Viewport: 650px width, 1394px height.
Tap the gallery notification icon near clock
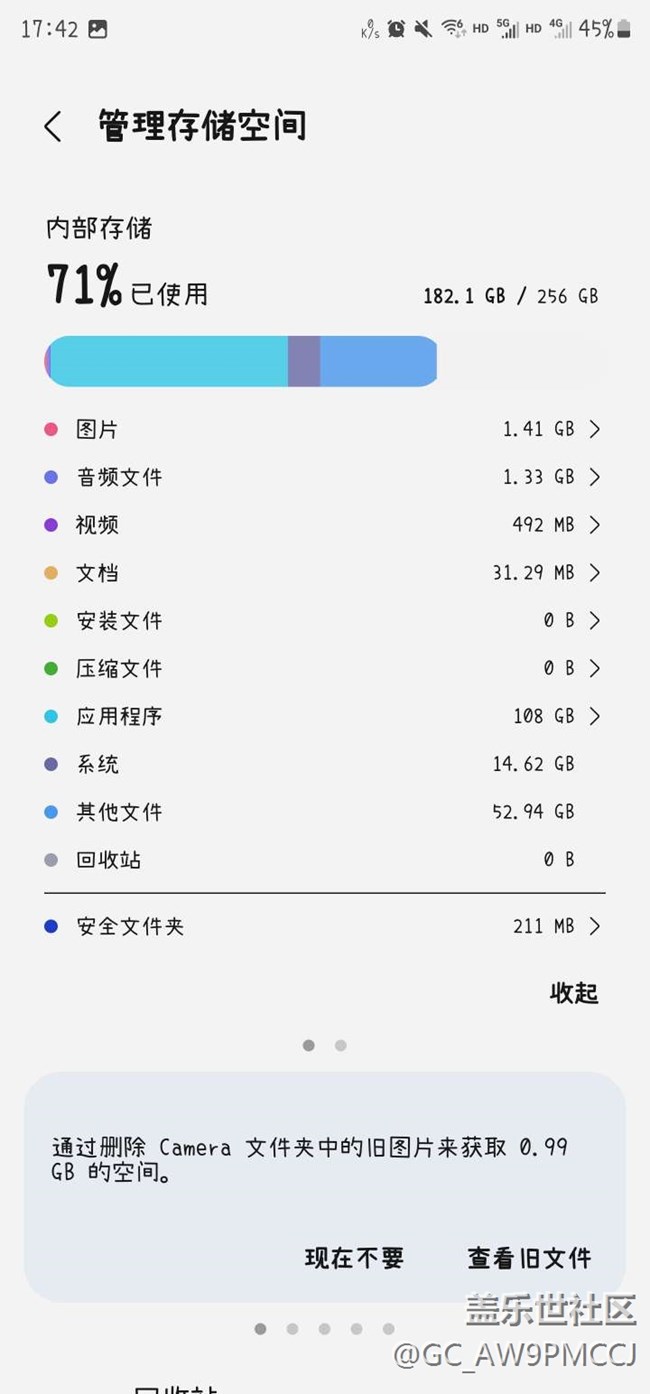click(97, 29)
